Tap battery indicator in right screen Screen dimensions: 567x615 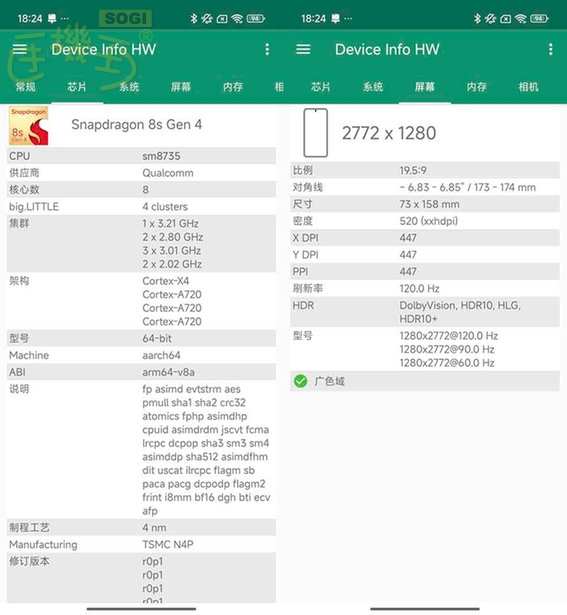pos(539,18)
